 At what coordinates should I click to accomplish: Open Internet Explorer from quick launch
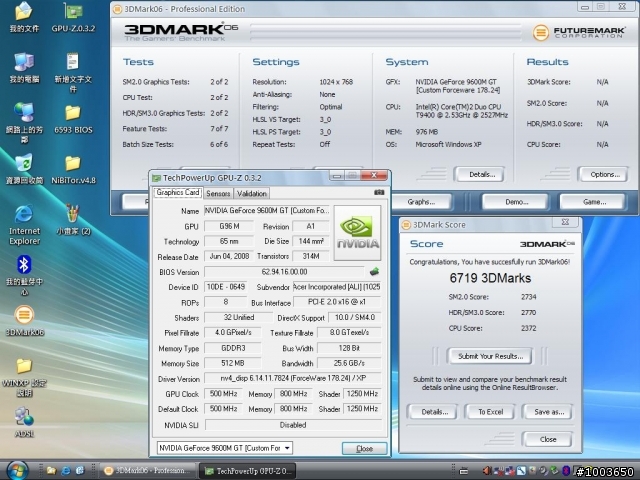tap(65, 471)
